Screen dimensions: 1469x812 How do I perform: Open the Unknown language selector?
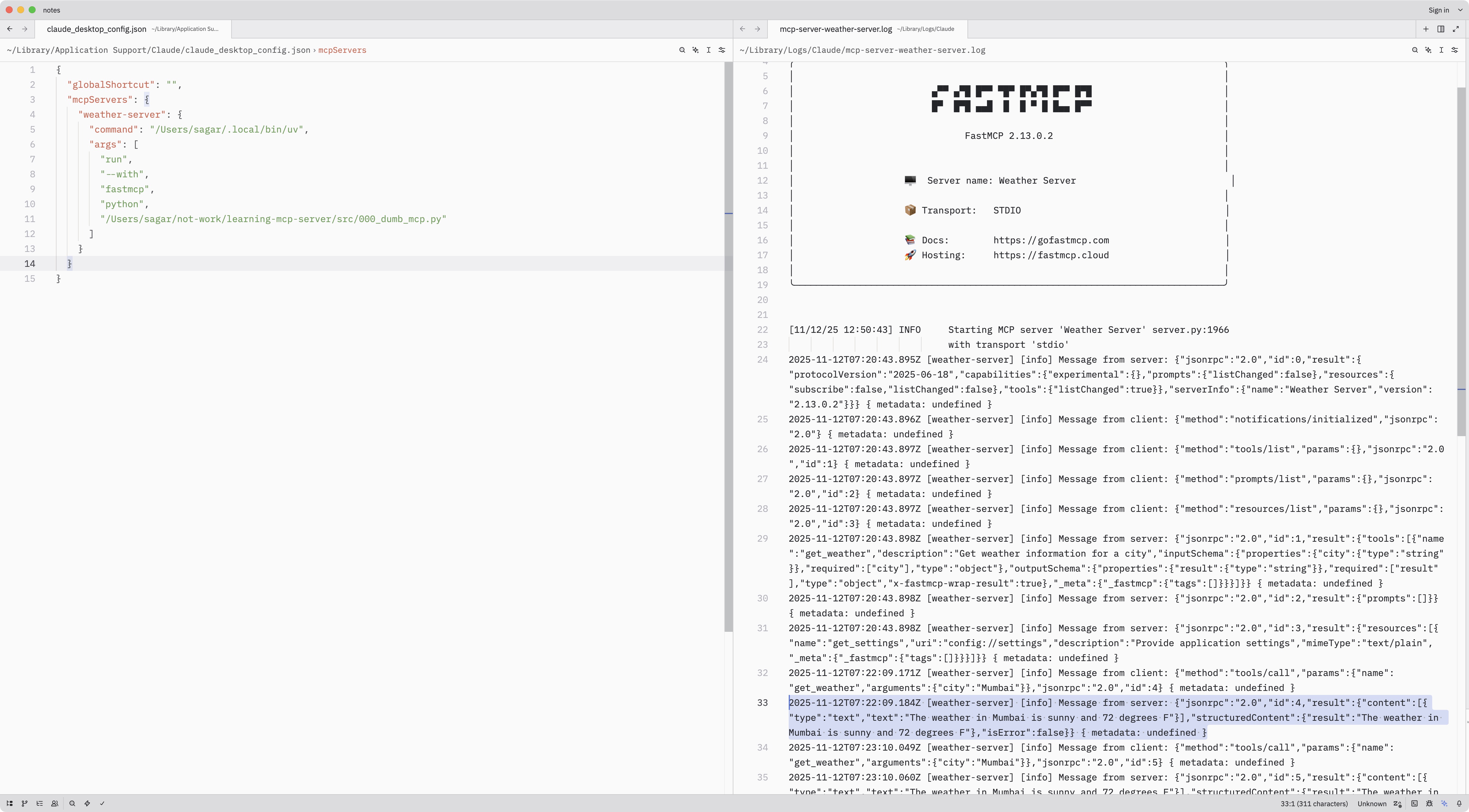(1371, 803)
